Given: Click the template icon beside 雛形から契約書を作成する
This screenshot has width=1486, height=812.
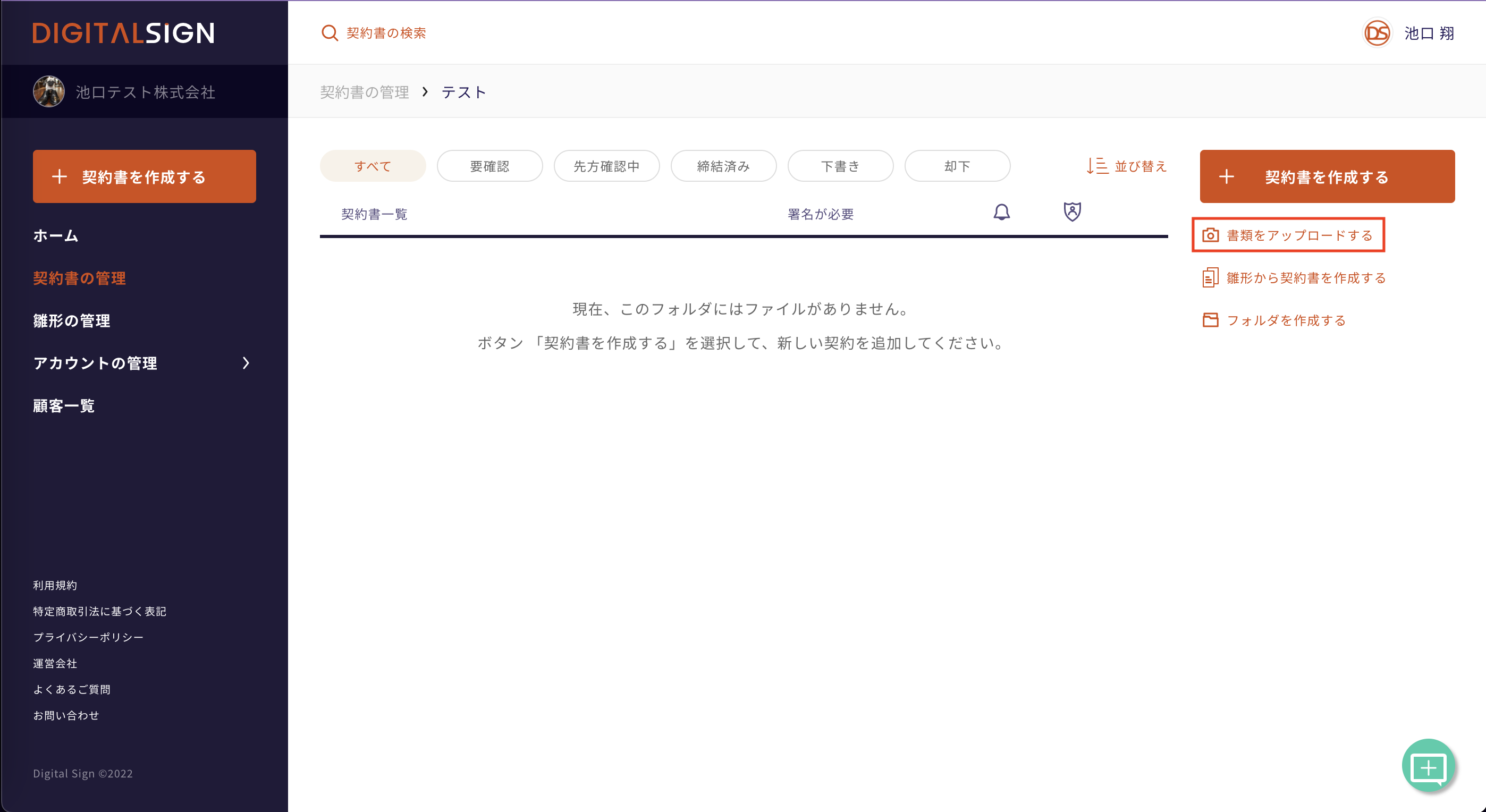Looking at the screenshot, I should [x=1211, y=277].
